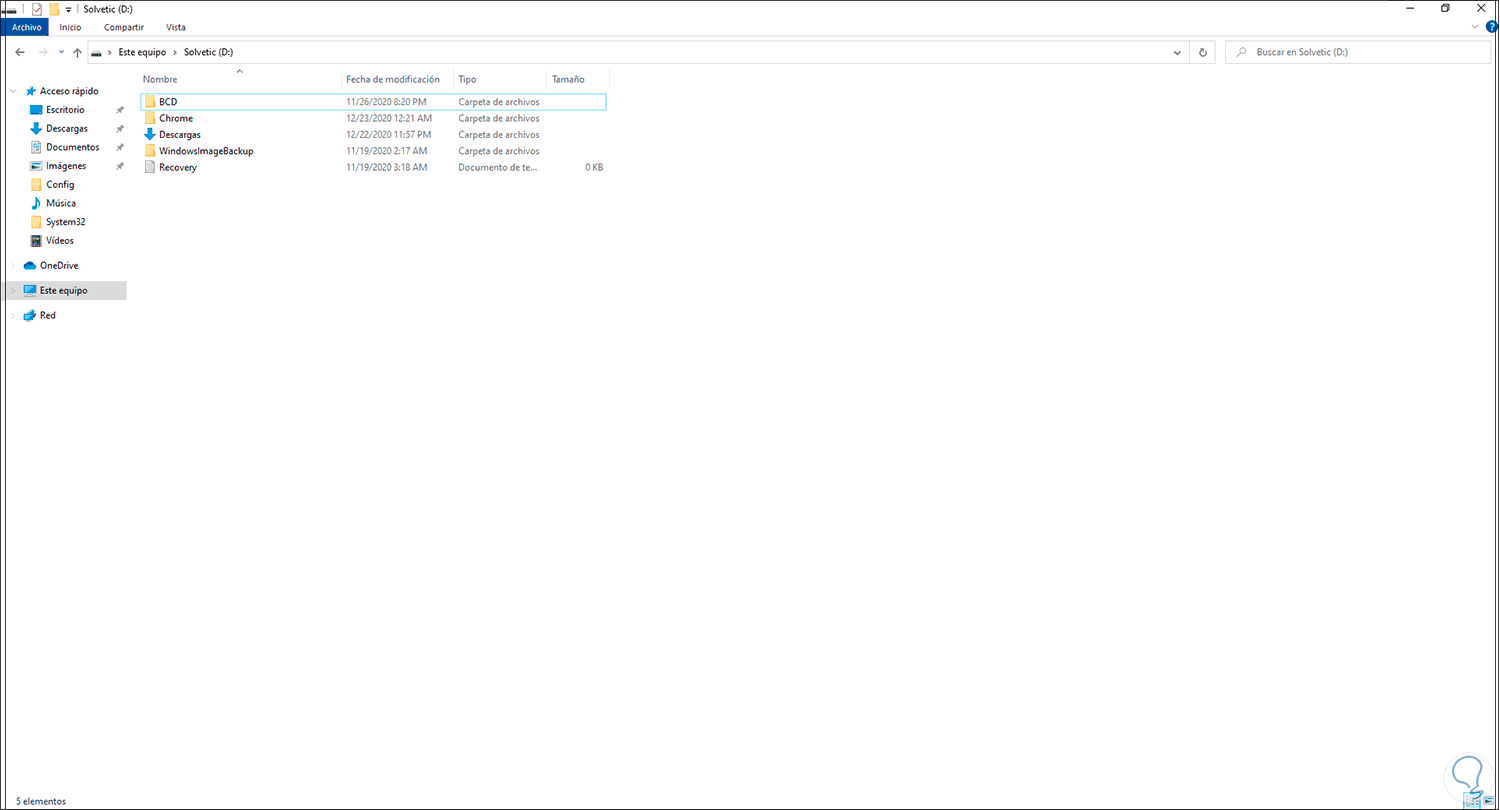
Task: Switch to the Vista ribbon tab
Action: tap(175, 27)
